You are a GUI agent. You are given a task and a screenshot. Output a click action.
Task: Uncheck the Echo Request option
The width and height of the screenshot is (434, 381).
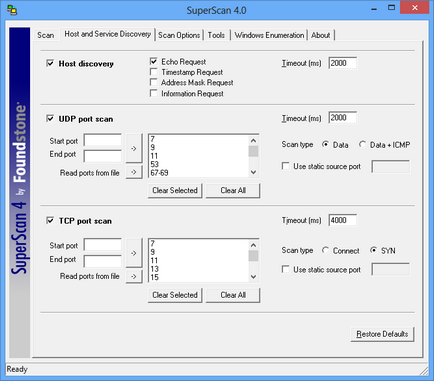154,61
